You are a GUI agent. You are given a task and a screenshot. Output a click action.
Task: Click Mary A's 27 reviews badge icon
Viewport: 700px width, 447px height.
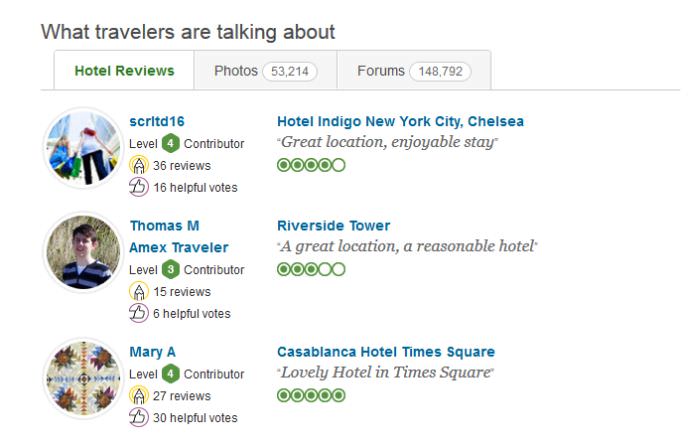tap(139, 396)
